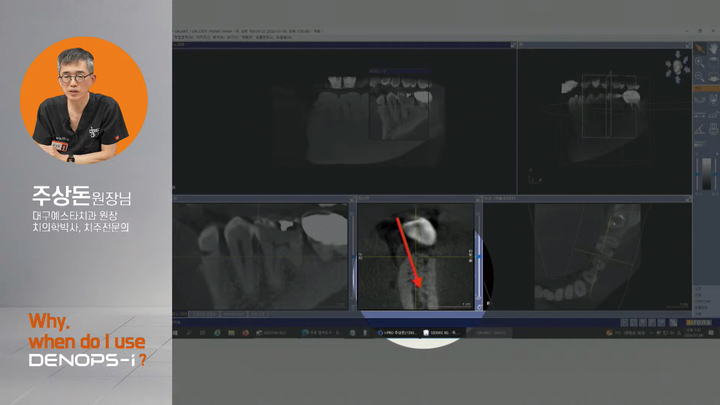Open the Windows Start menu

coord(175,333)
